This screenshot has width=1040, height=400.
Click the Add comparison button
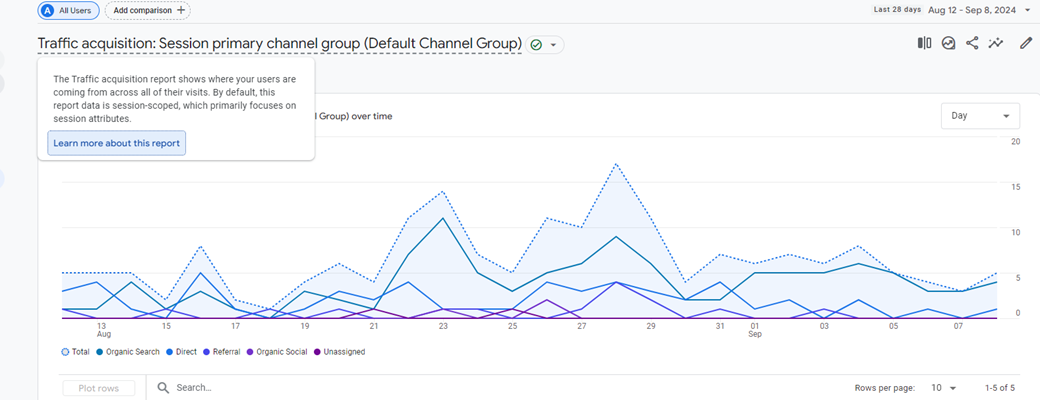coord(148,10)
